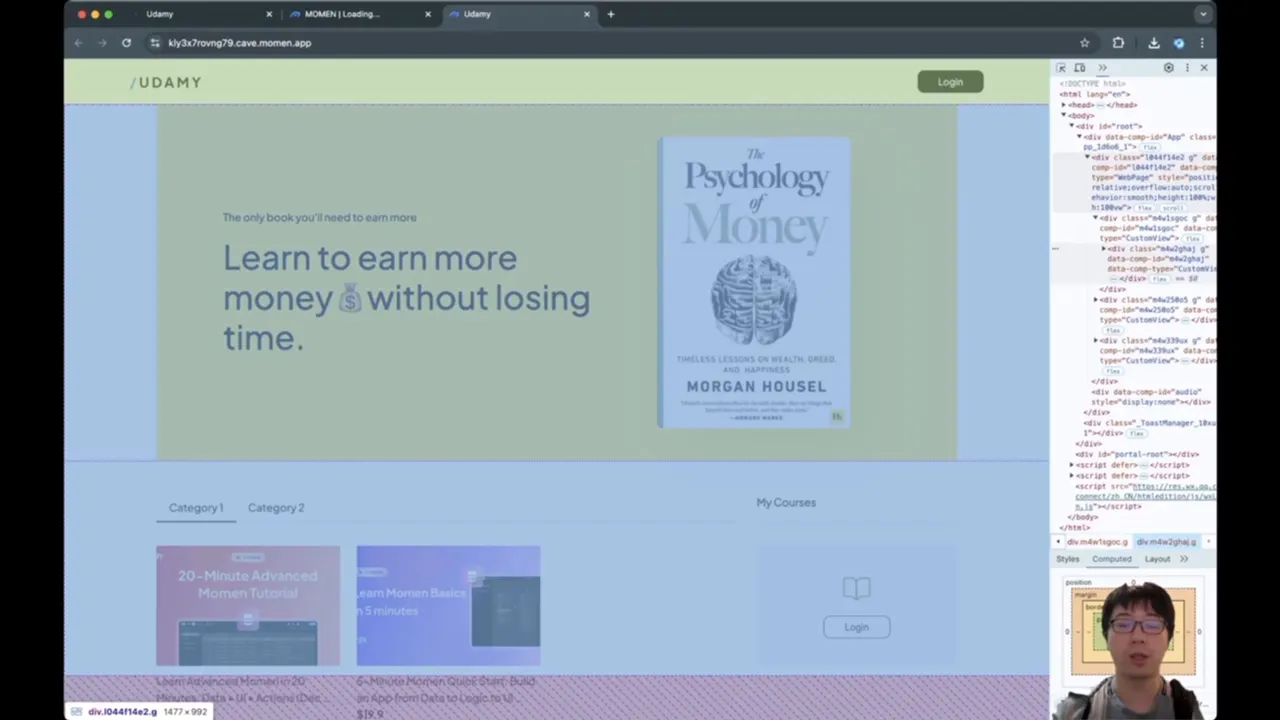Expand the m4w339ux div node
The height and width of the screenshot is (720, 1280).
click(x=1096, y=341)
